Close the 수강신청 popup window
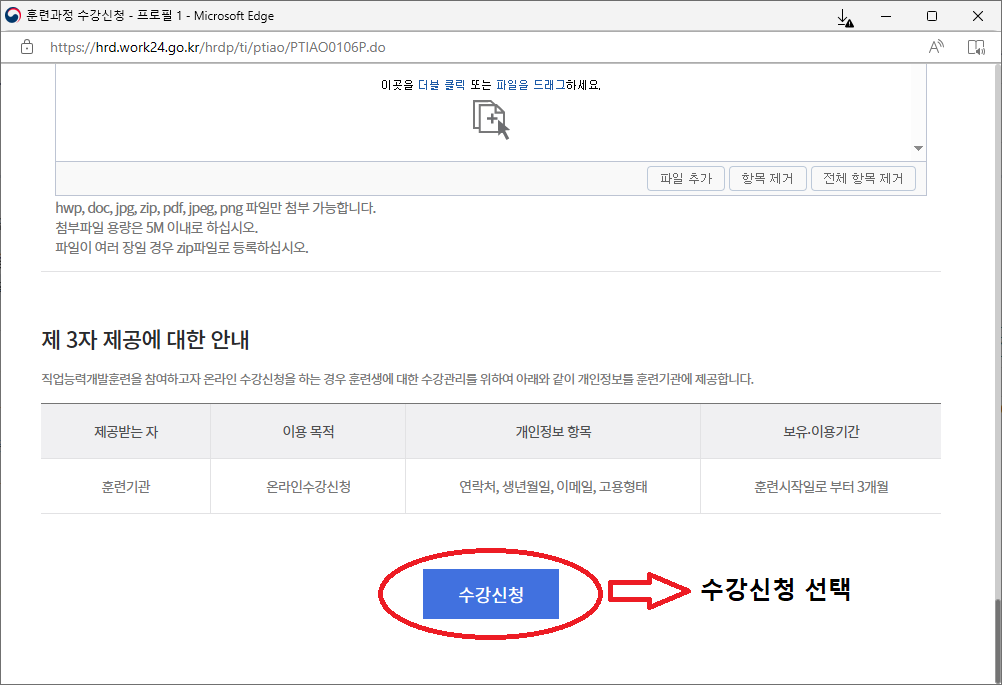1002x685 pixels. coord(978,16)
